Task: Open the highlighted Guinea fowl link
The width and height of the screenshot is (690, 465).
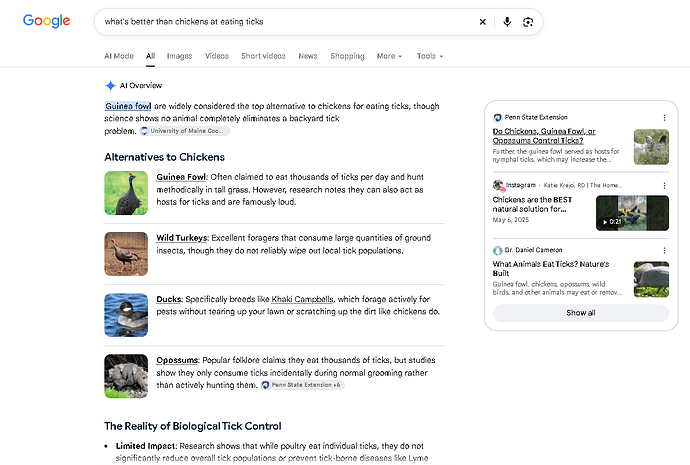Action: pos(128,106)
